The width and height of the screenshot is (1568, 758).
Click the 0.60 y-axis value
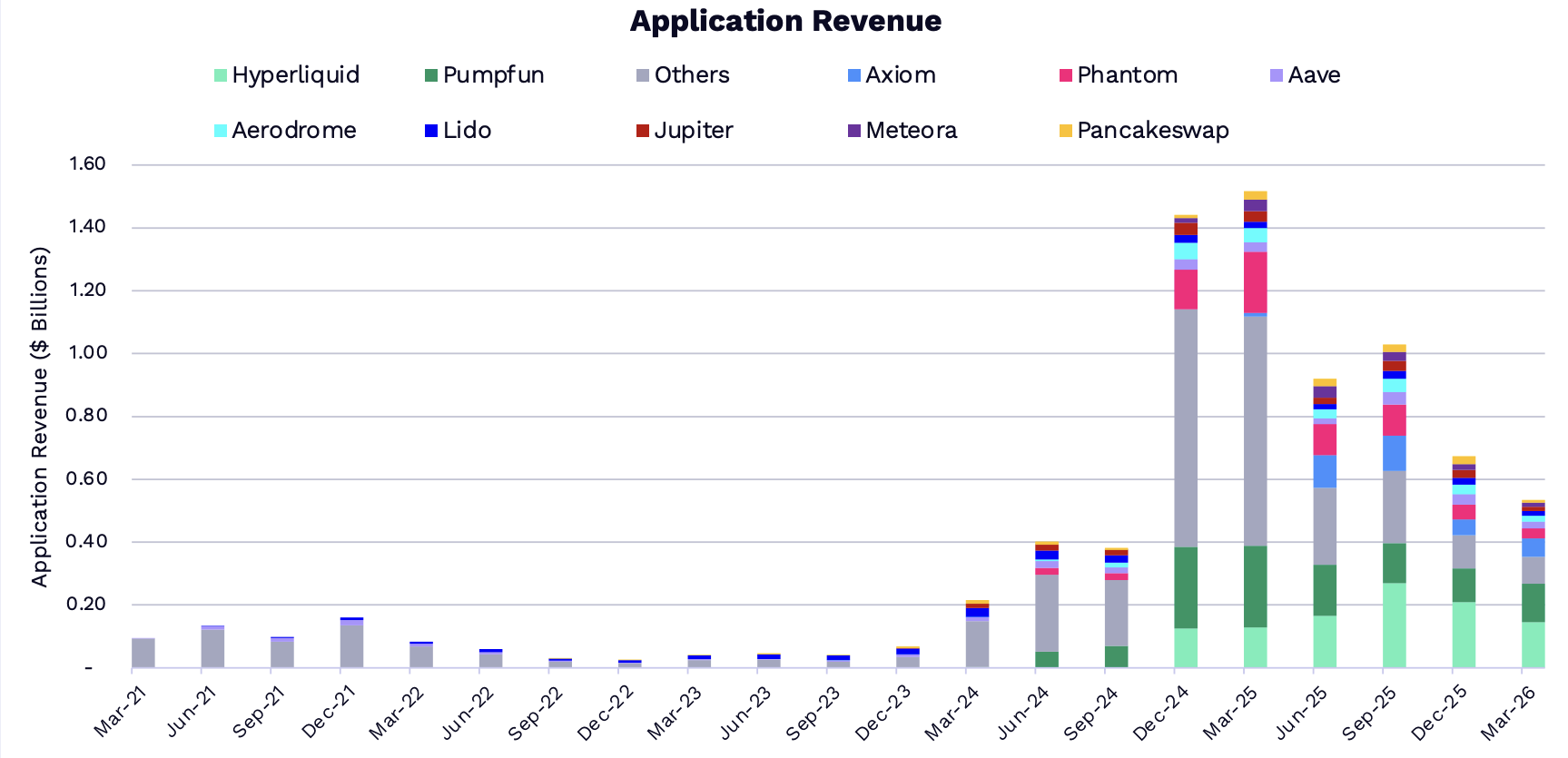(87, 478)
